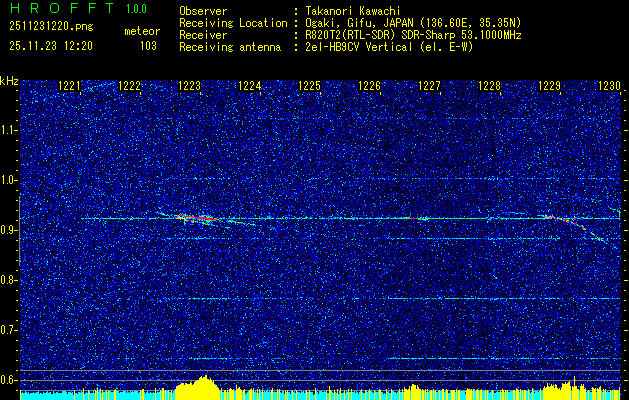The height and width of the screenshot is (400, 629).
Task: Click the filename 2511231220.png
Action: (x=51, y=27)
